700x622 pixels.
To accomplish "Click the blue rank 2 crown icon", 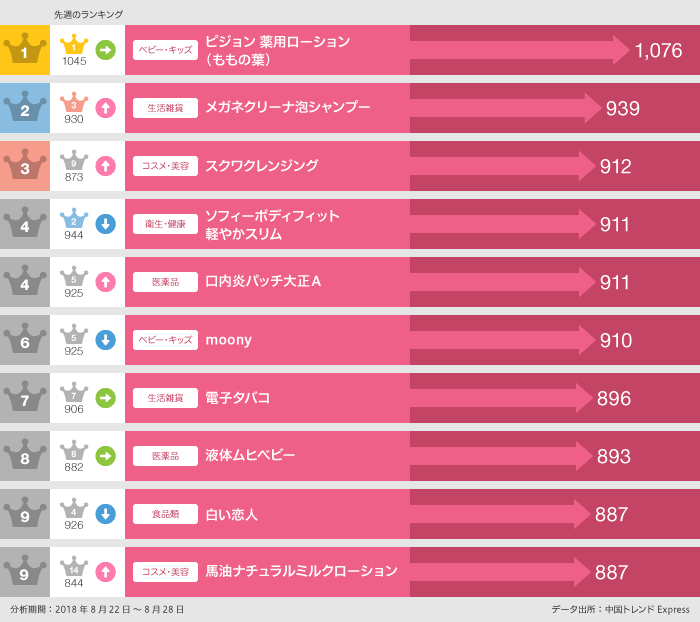I will [24, 107].
